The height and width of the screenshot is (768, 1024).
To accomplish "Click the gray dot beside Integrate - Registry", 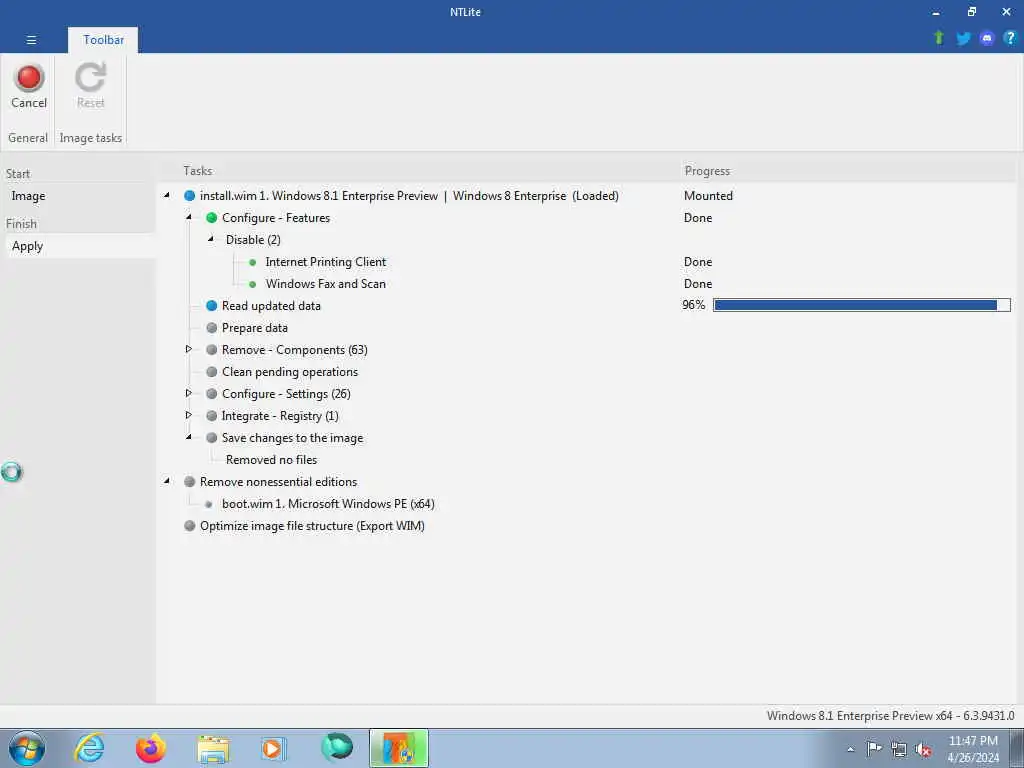I will pos(212,416).
